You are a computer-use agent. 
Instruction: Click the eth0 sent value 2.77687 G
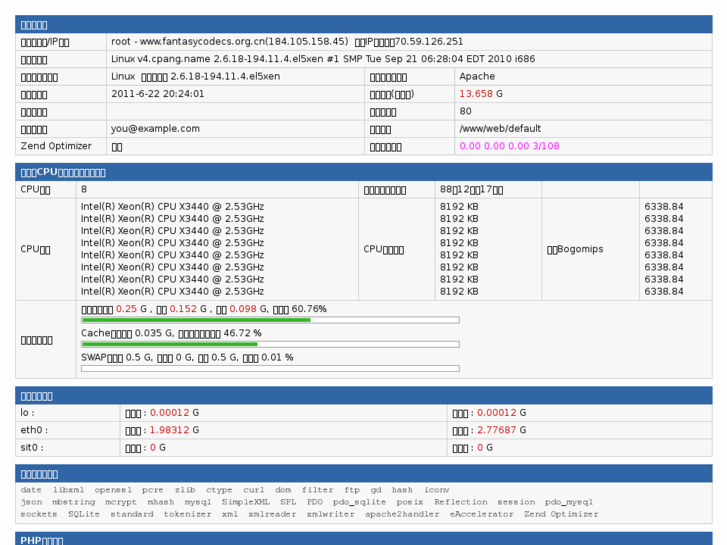(501, 430)
